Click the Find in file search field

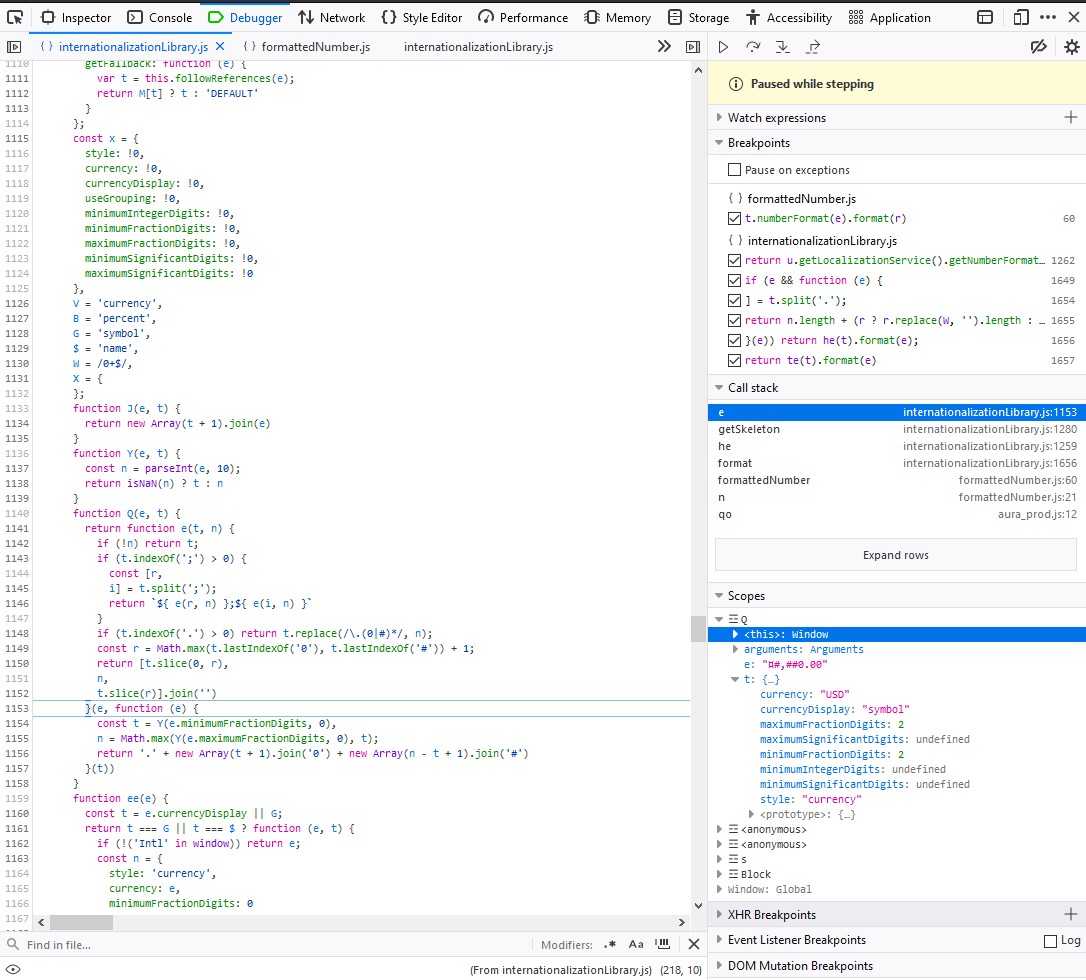click(270, 945)
